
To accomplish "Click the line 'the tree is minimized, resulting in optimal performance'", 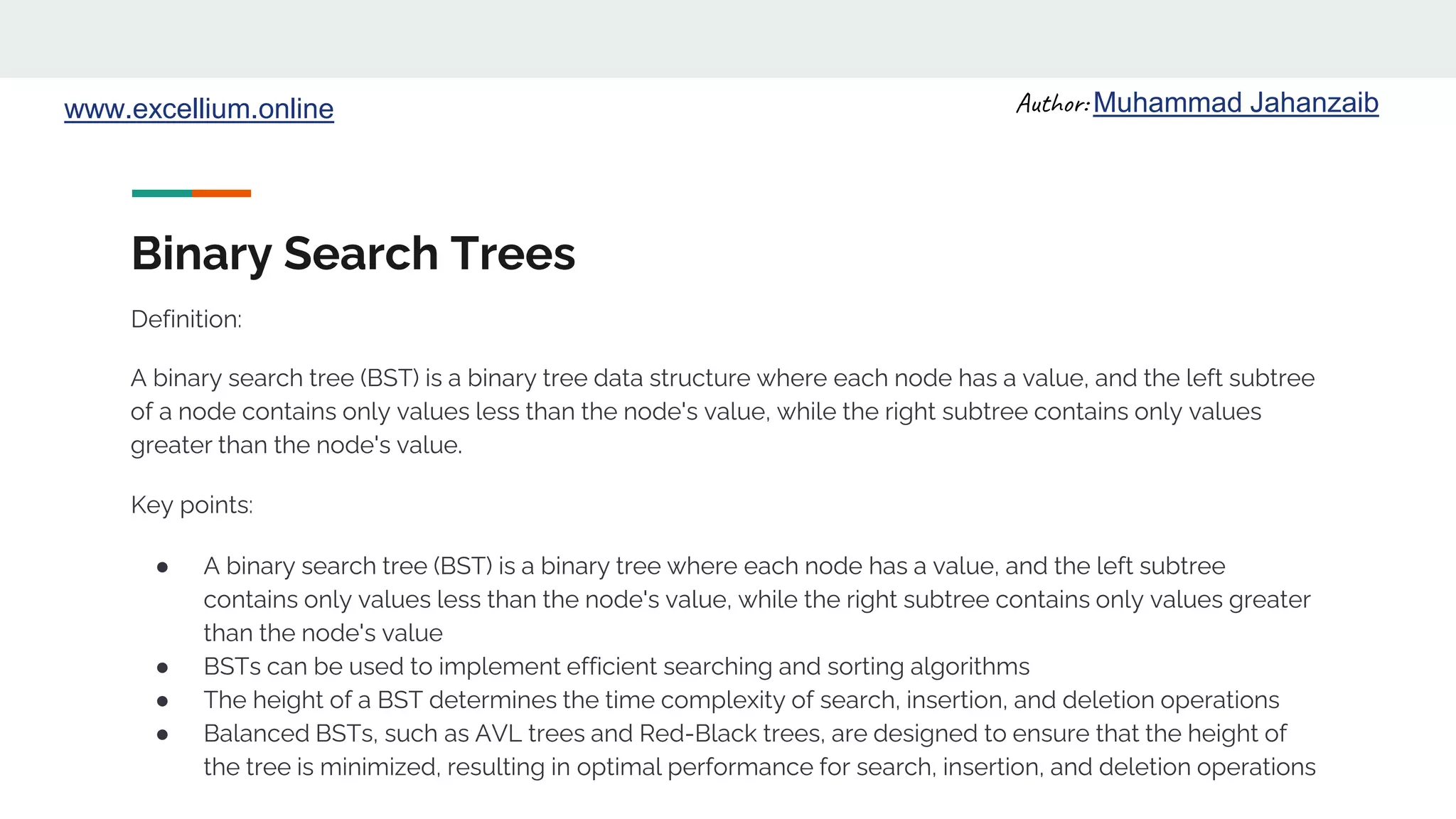I will [759, 767].
